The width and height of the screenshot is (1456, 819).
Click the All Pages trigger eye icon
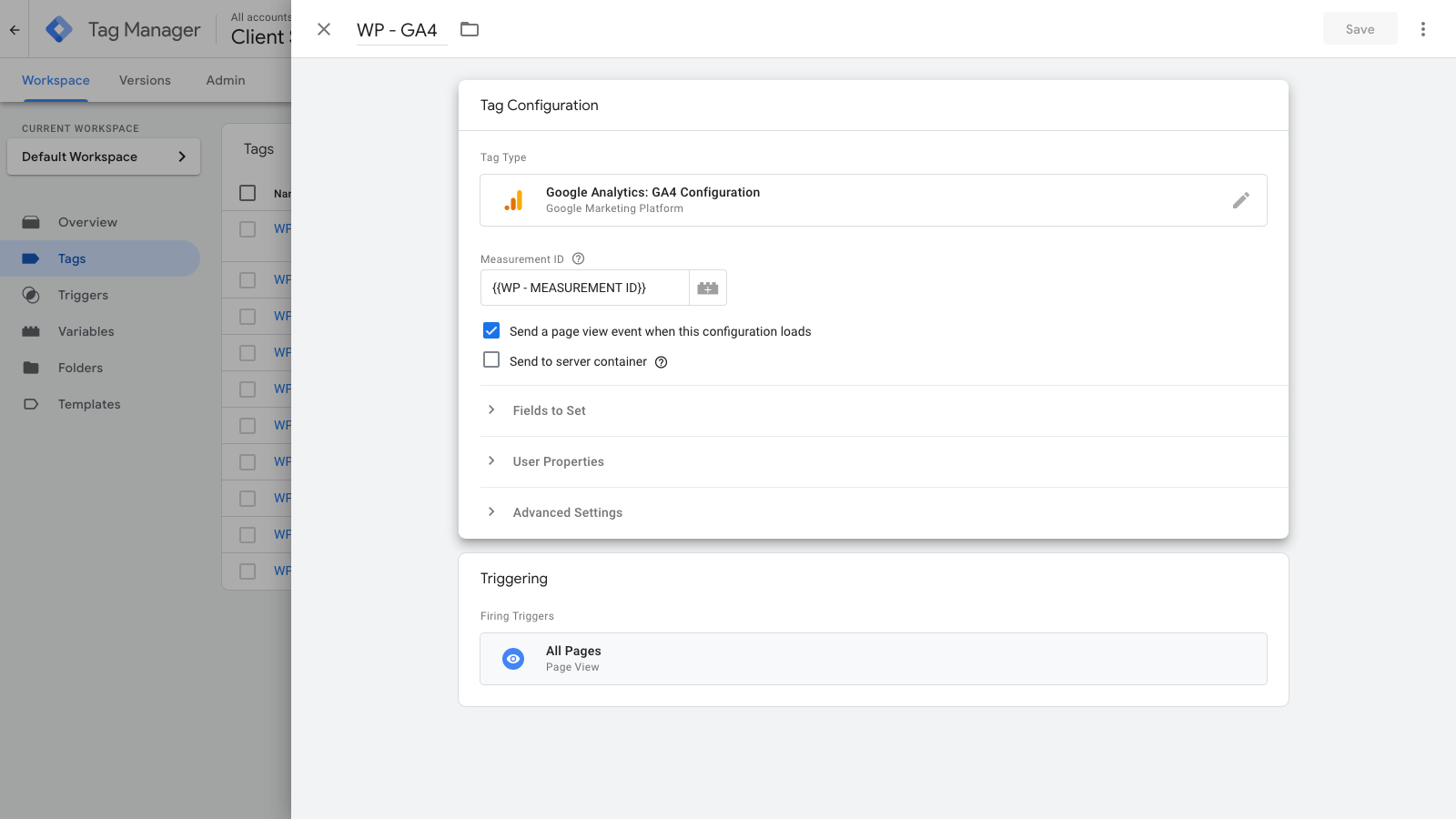click(x=513, y=659)
